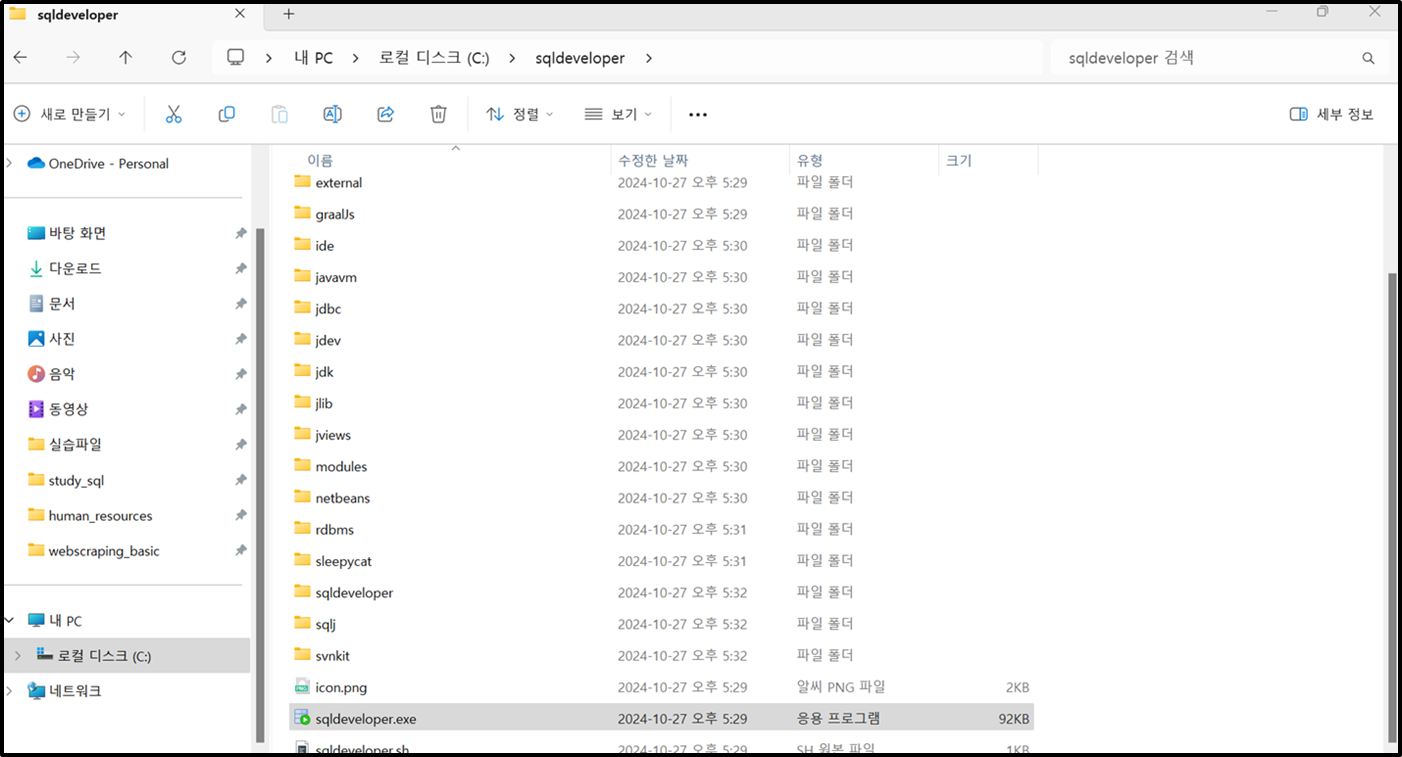
Task: Click 내 PC in the address bar
Action: (313, 58)
